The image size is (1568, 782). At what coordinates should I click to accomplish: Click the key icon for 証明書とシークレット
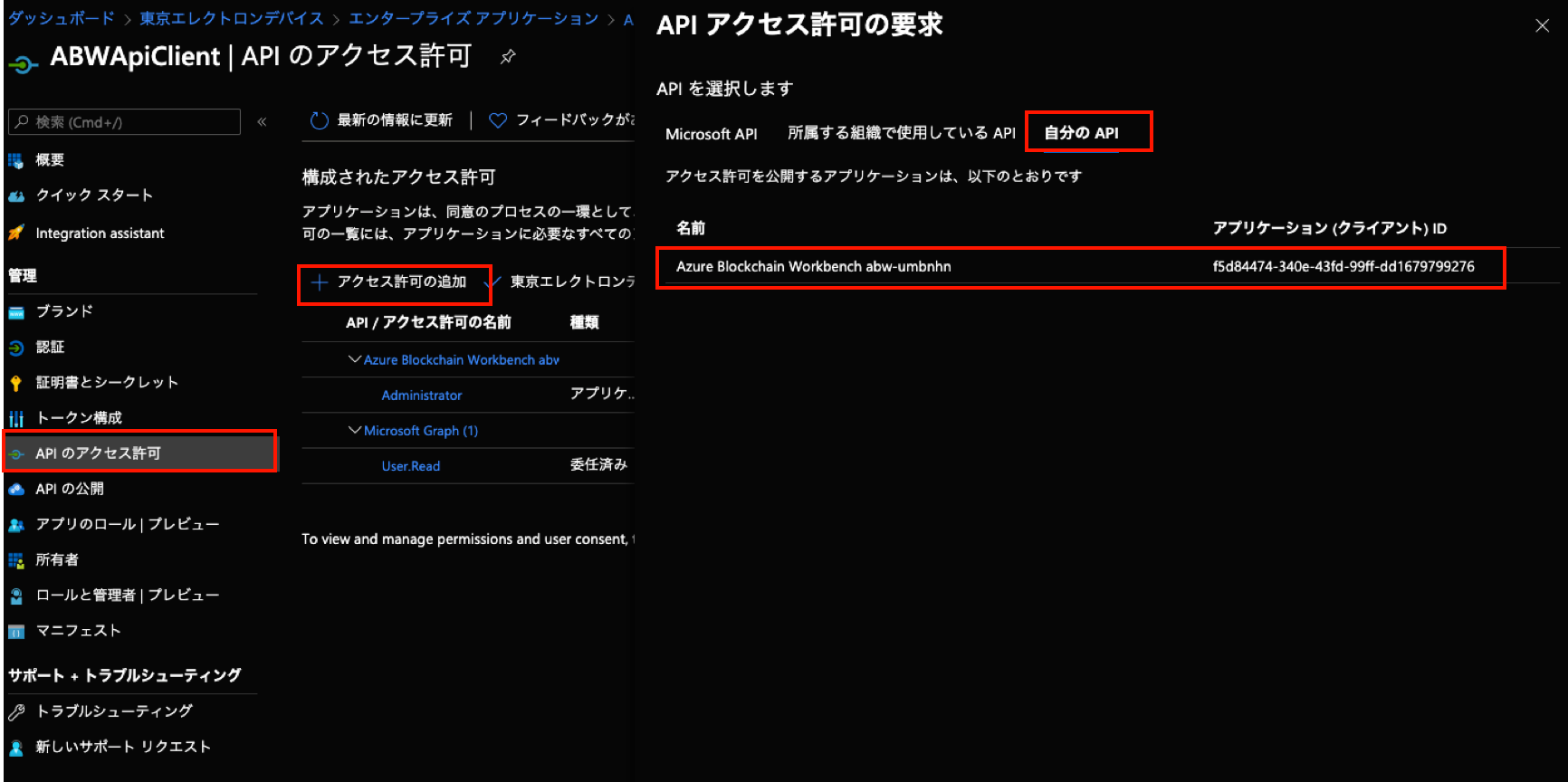click(16, 383)
